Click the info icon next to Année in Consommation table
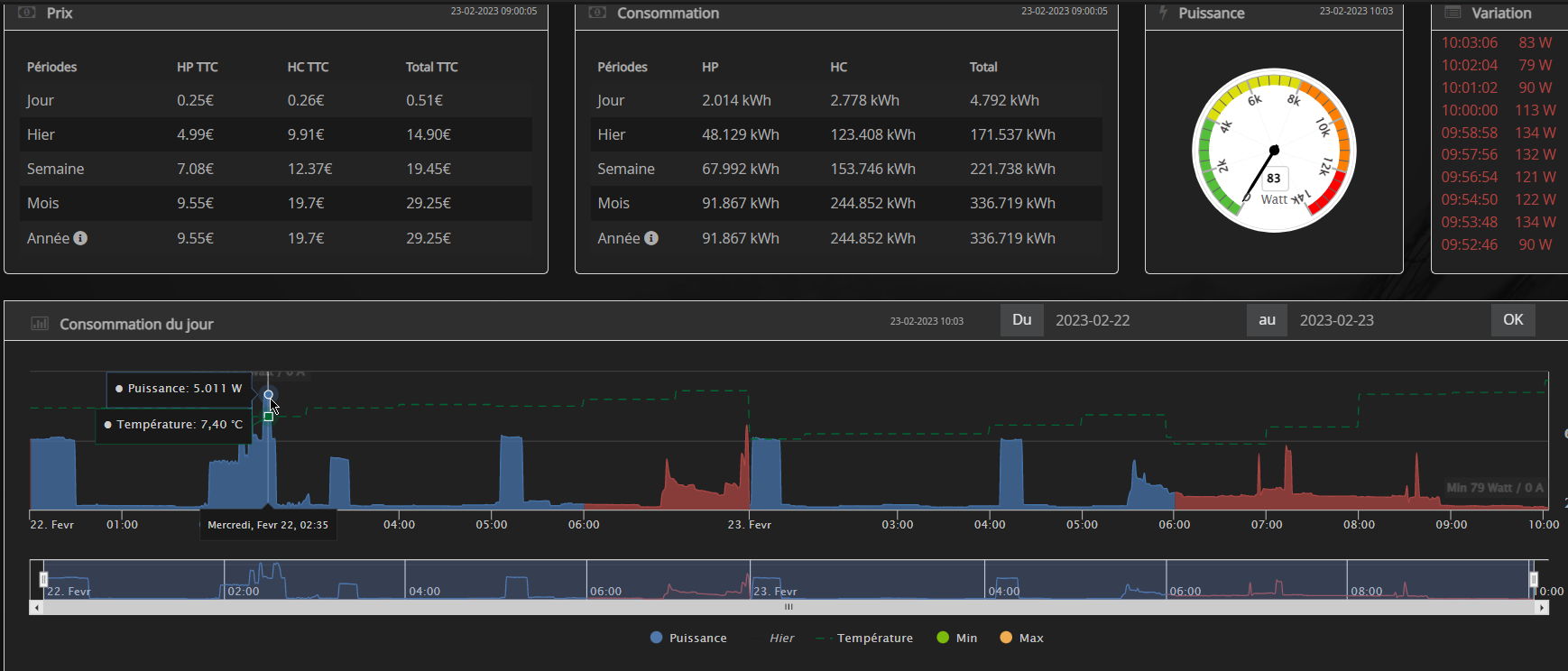Image resolution: width=1568 pixels, height=671 pixels. (x=651, y=238)
